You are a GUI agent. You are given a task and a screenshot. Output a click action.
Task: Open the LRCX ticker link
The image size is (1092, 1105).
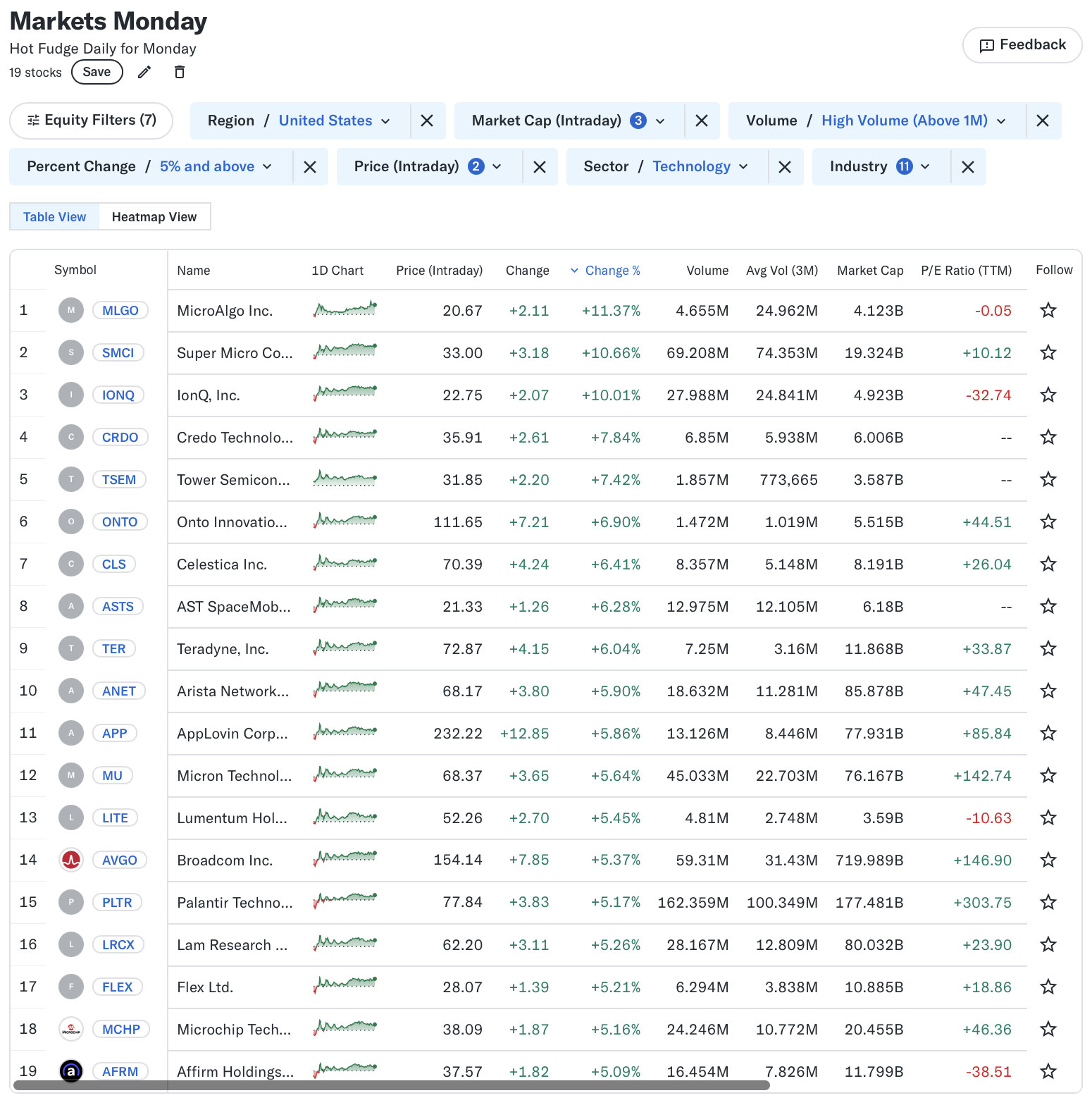(x=118, y=945)
